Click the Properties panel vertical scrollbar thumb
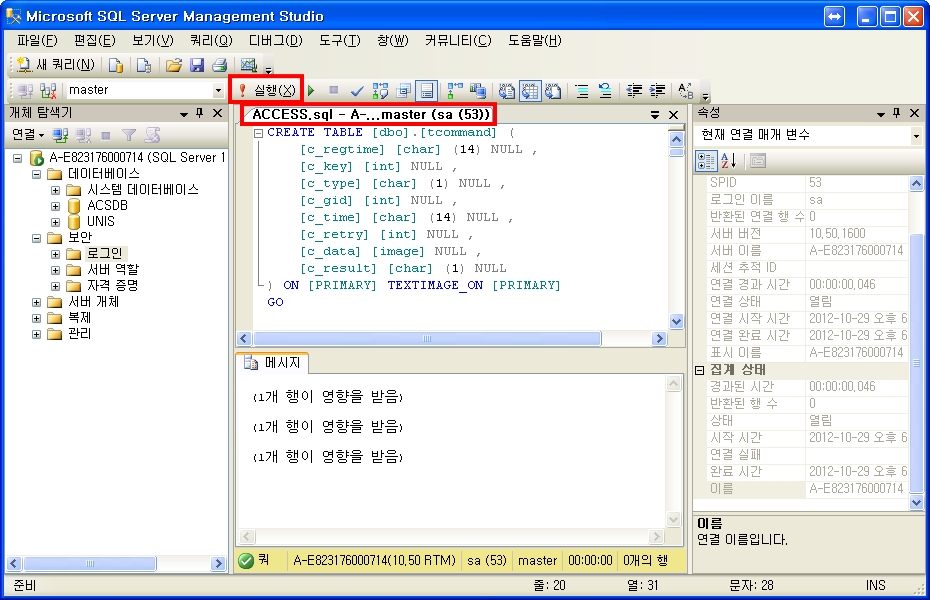Image resolution: width=930 pixels, height=600 pixels. pos(916,363)
